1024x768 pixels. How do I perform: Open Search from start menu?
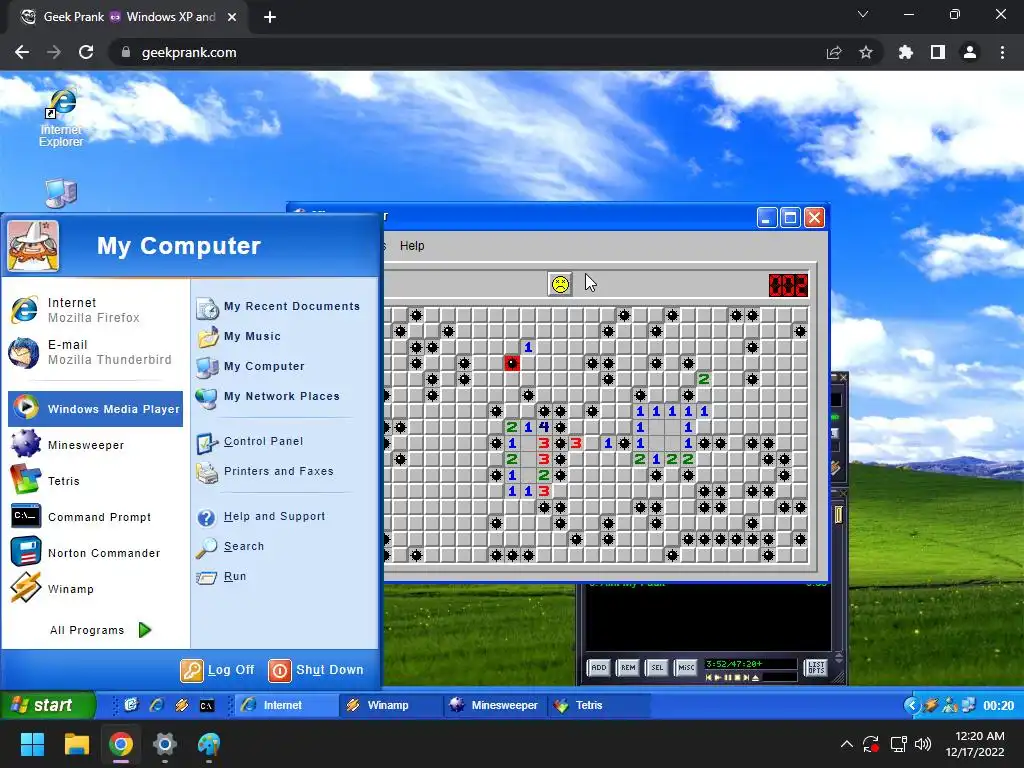pos(231,547)
